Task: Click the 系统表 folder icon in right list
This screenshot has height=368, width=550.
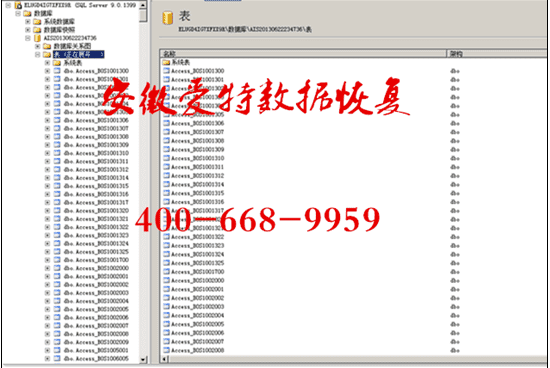Action: (166, 62)
